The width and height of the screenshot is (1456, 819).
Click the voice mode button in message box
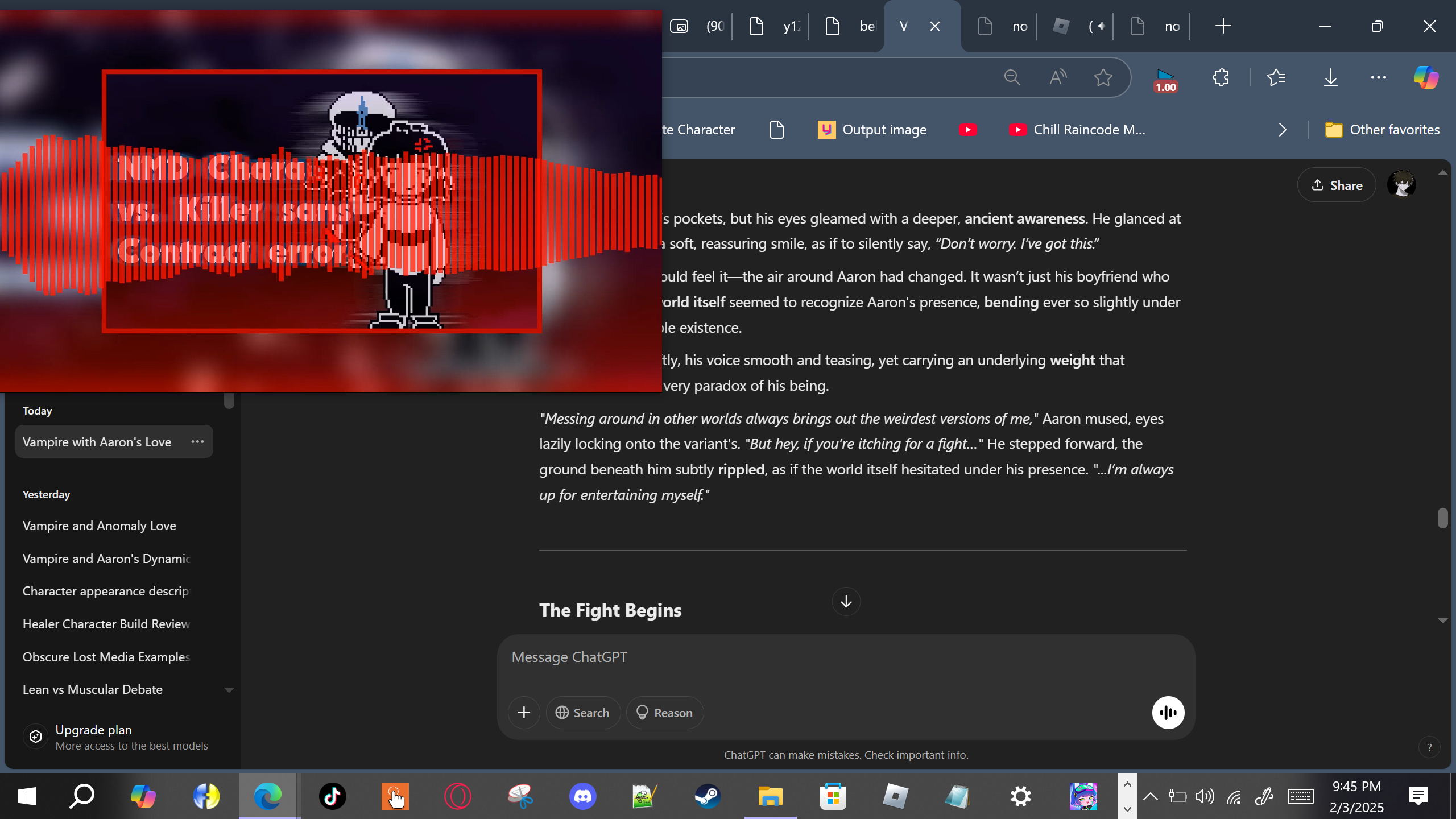point(1168,713)
